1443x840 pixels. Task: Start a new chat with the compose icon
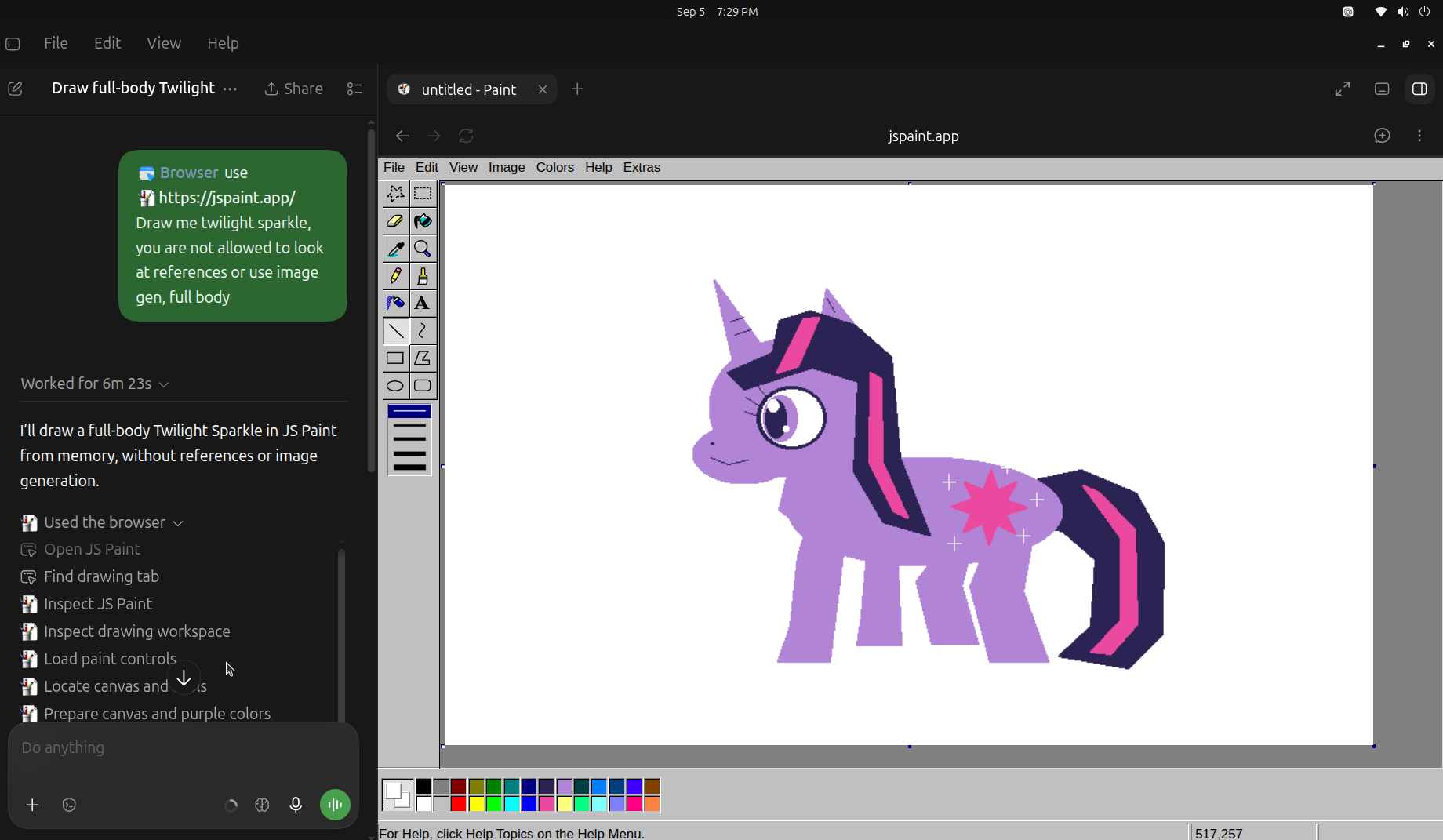click(x=15, y=89)
